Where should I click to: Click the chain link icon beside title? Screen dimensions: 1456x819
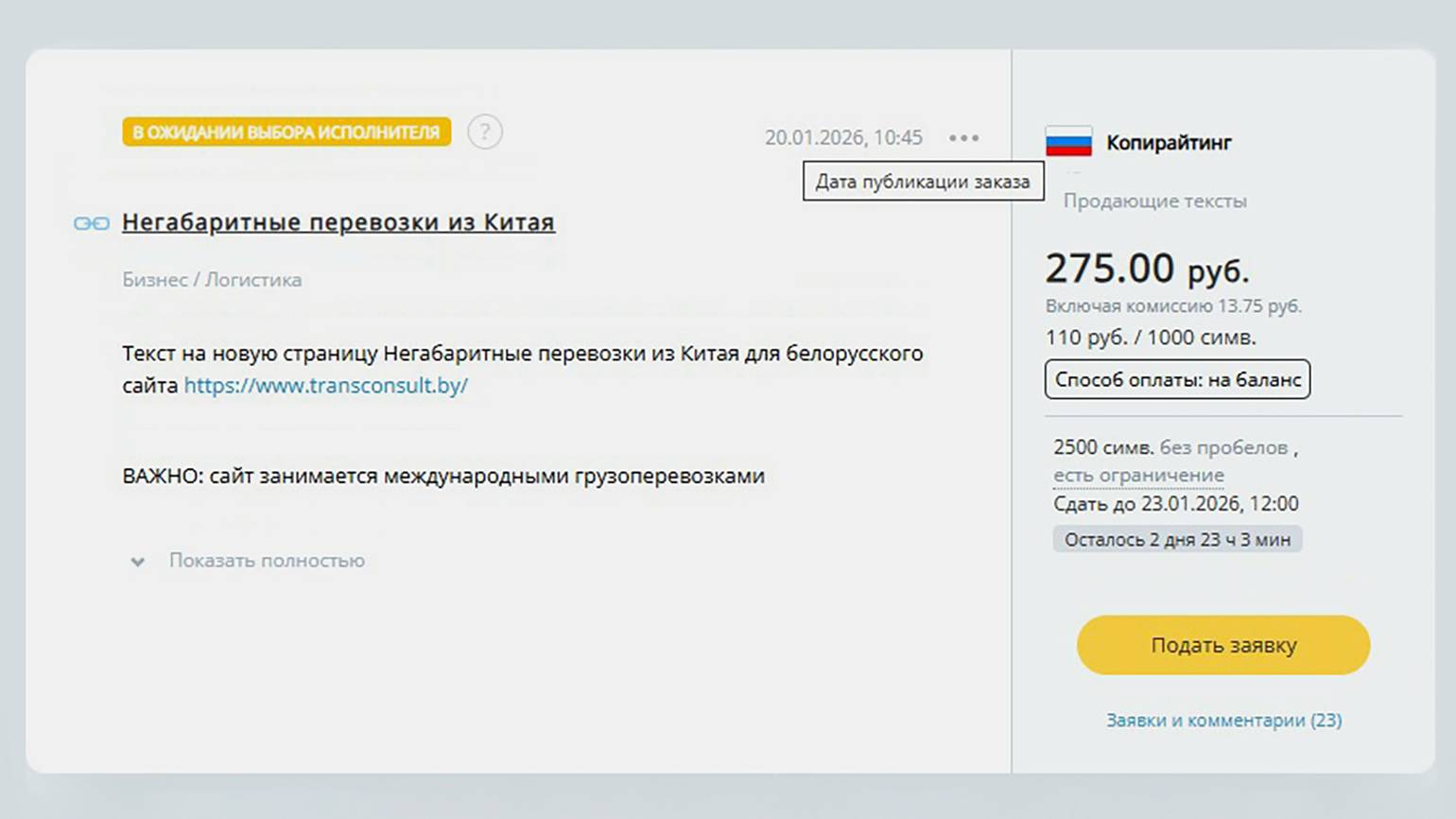pos(92,223)
